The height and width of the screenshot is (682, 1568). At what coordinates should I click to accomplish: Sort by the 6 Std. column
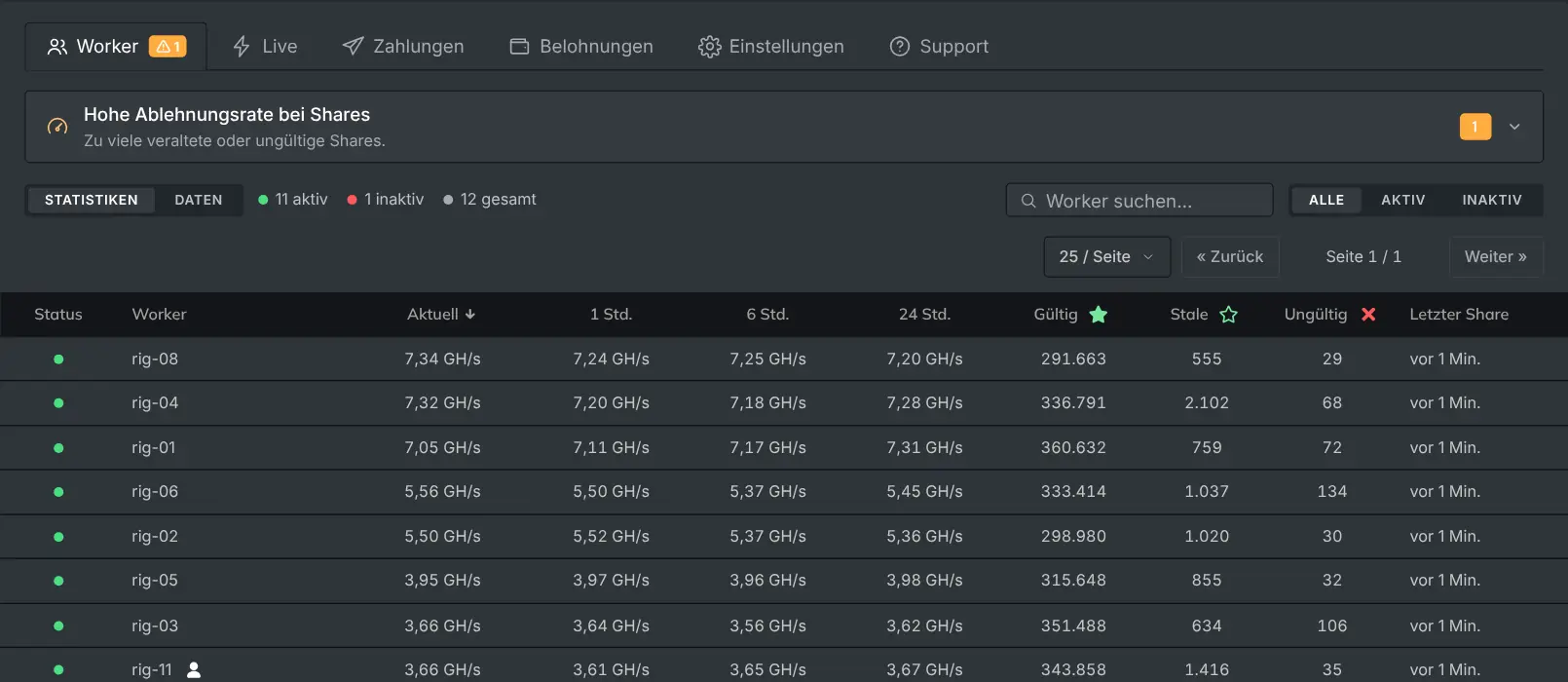(x=767, y=315)
